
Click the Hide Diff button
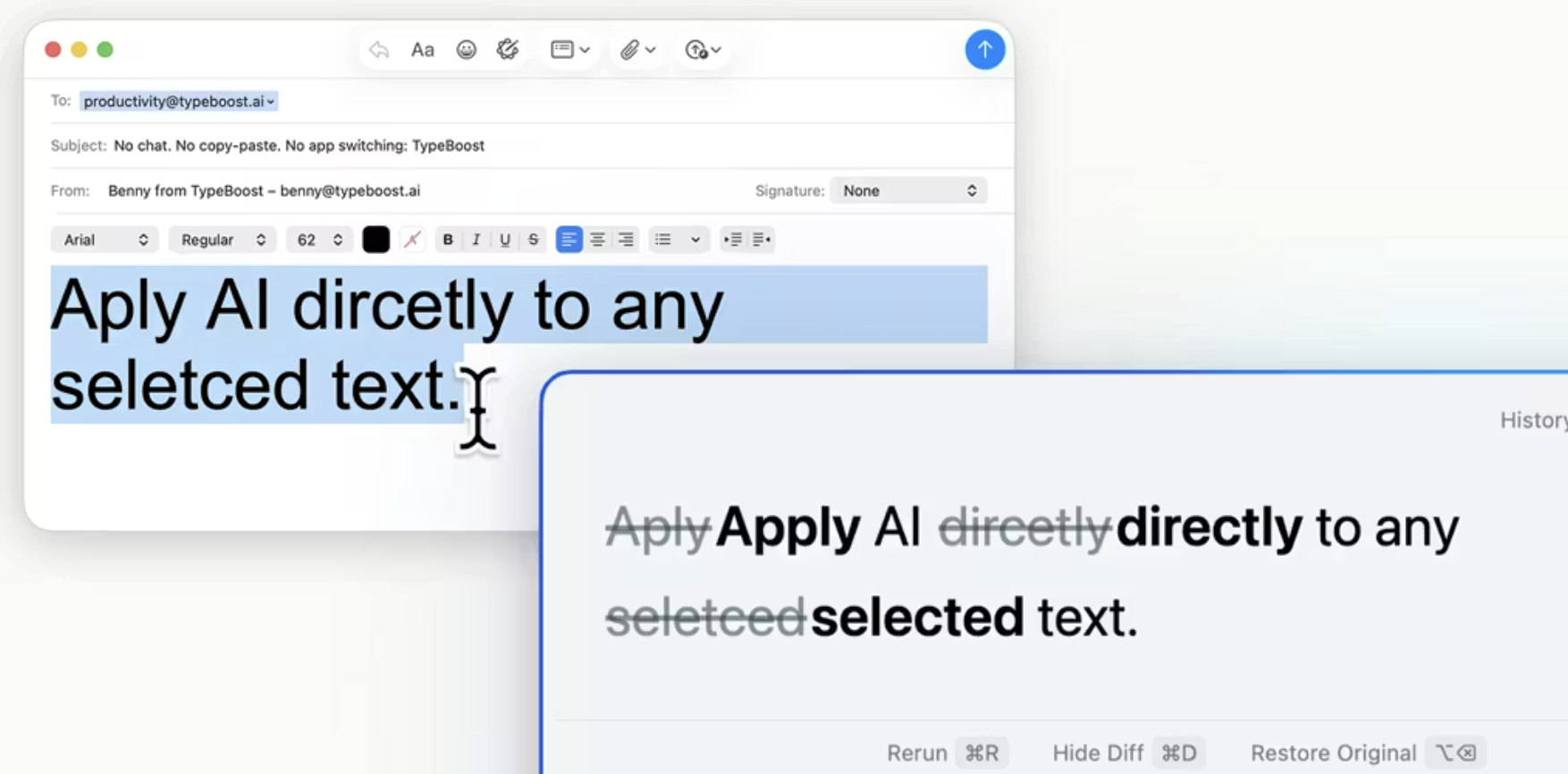(1128, 753)
